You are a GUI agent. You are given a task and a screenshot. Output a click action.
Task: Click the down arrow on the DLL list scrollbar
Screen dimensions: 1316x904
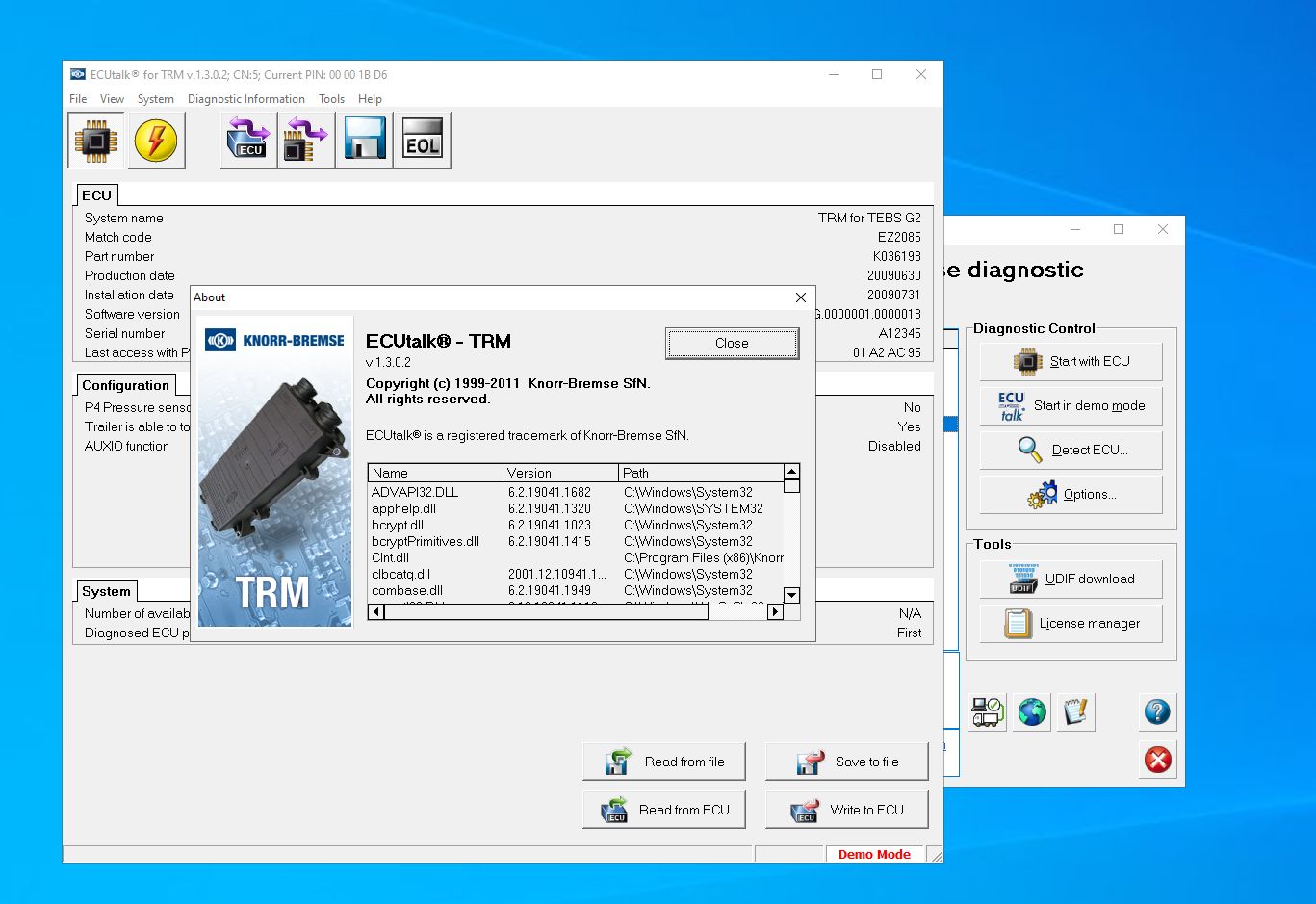(791, 596)
